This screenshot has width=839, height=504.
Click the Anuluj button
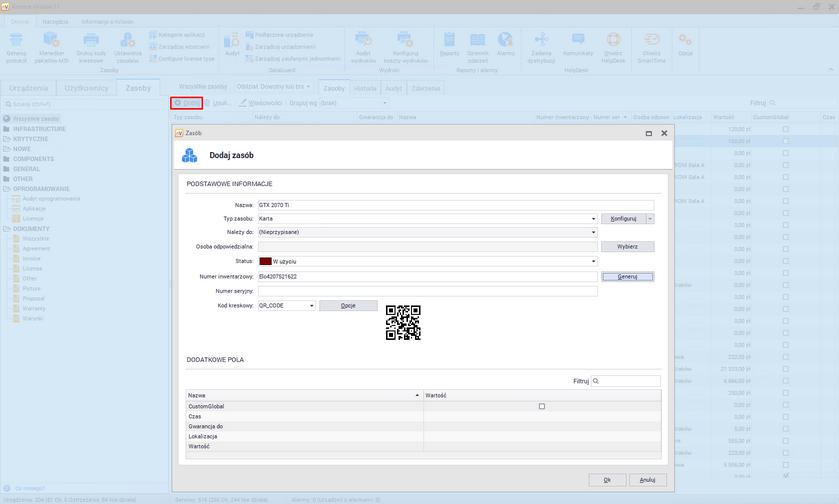647,480
